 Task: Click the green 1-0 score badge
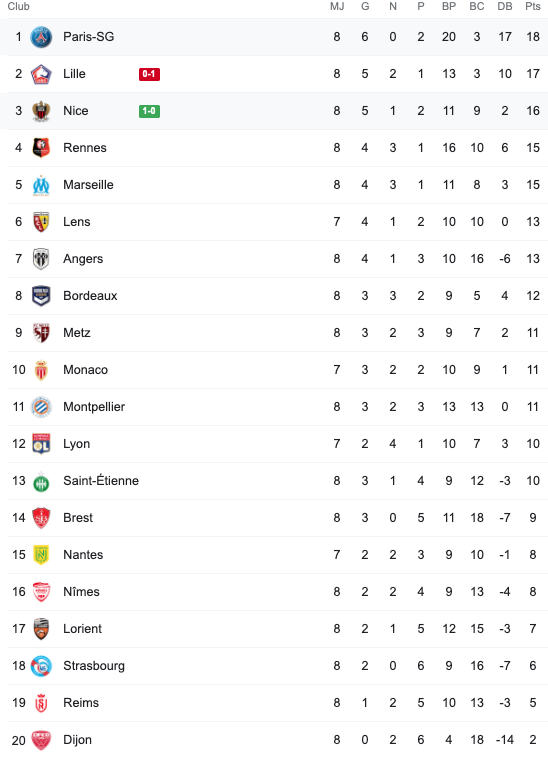click(149, 111)
